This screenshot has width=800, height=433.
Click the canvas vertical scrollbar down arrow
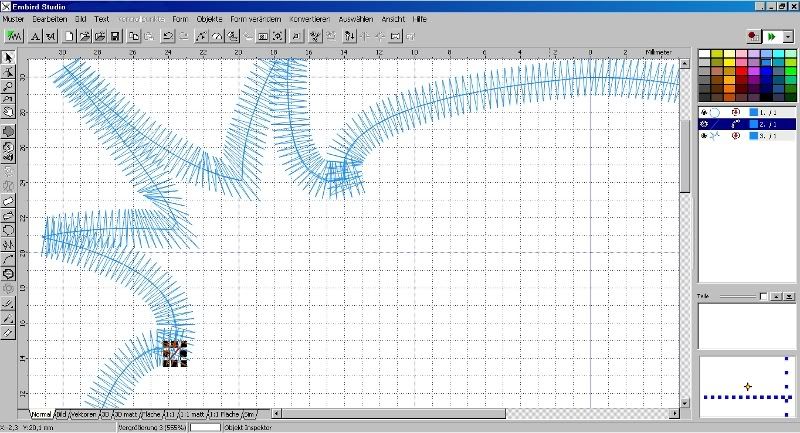(685, 403)
